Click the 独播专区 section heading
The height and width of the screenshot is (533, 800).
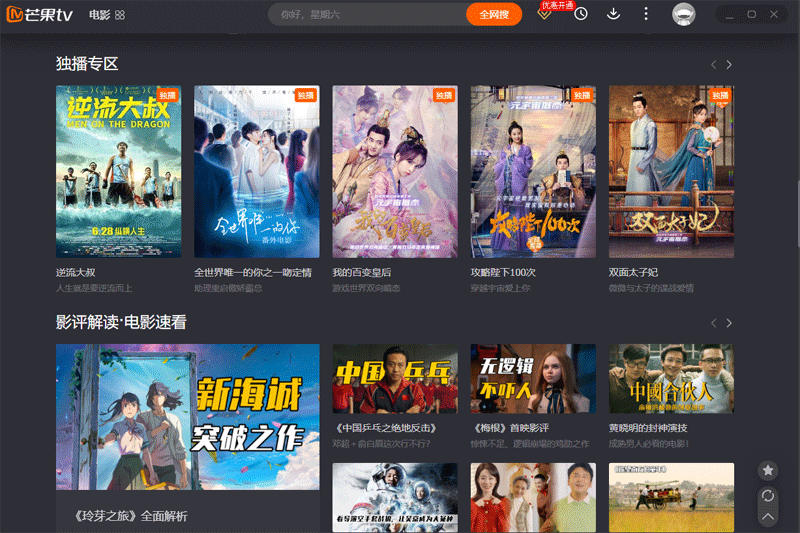click(87, 64)
